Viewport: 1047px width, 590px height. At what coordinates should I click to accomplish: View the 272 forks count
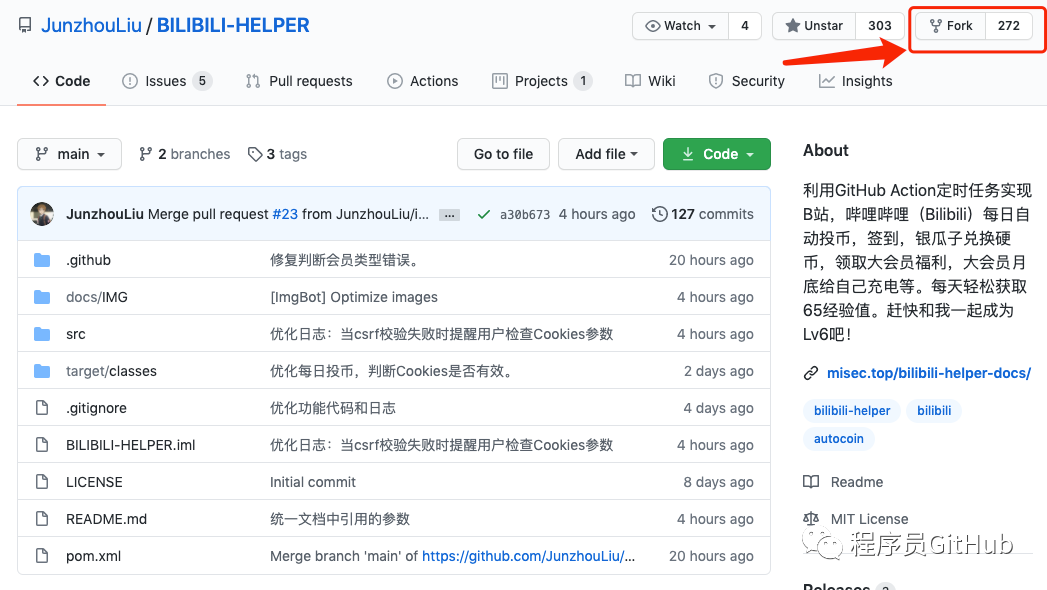pos(1009,26)
